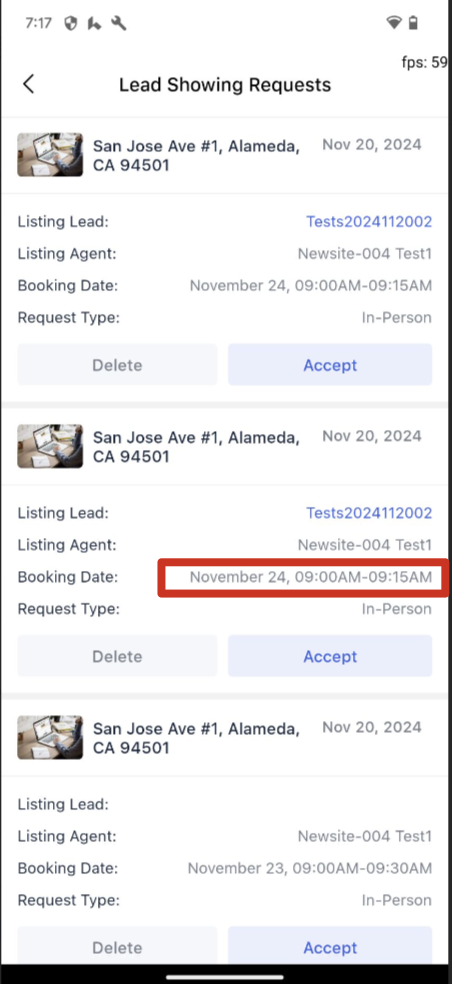Viewport: 452px width, 984px height.
Task: Accept the third showing request
Action: (330, 946)
